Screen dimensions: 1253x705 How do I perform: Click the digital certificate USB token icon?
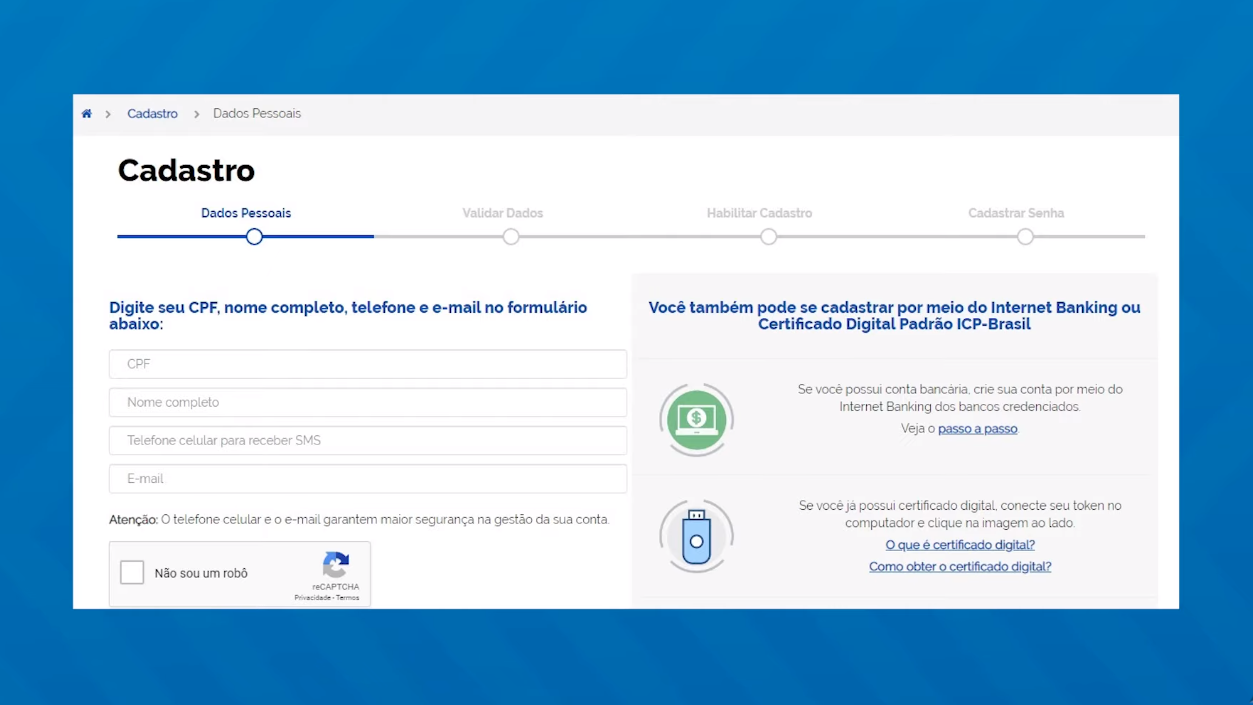(697, 536)
